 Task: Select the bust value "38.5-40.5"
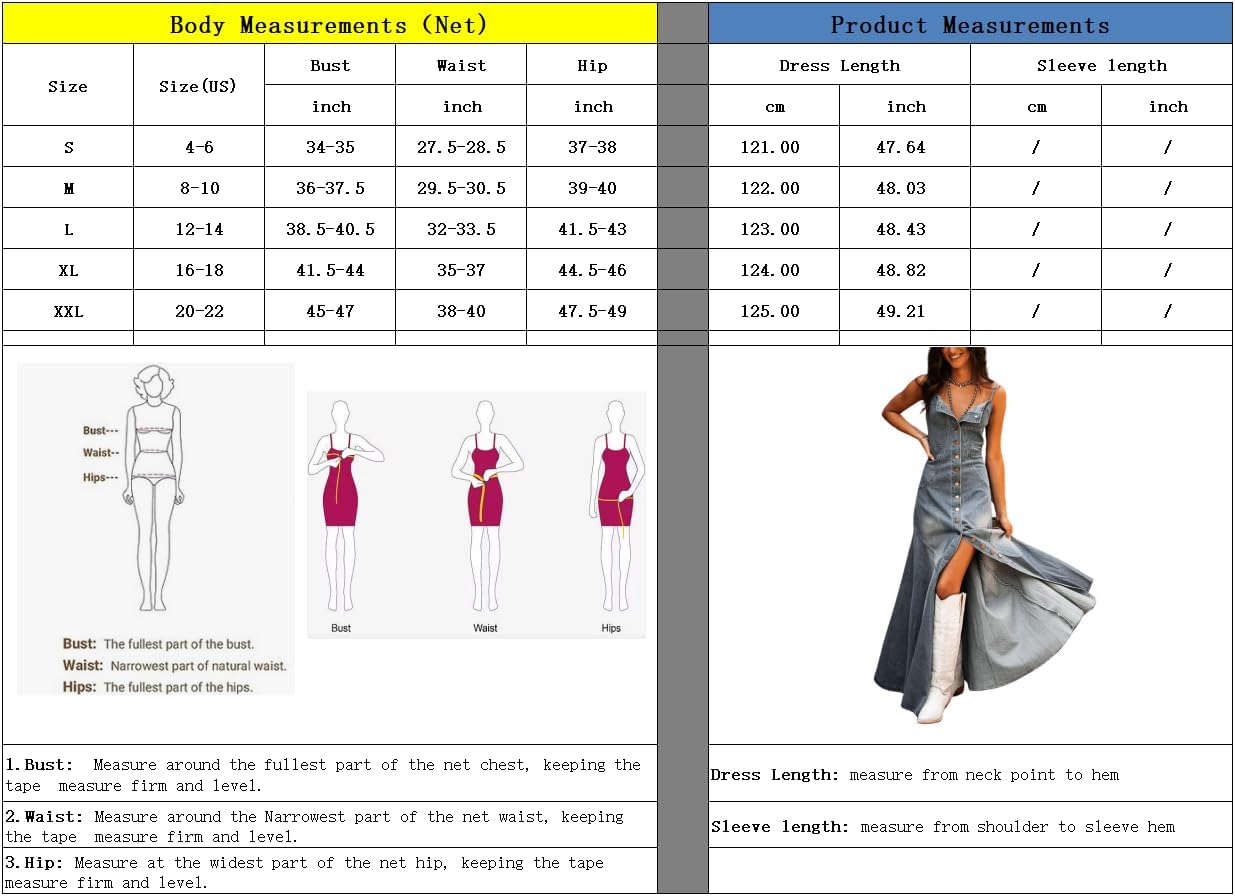click(x=330, y=229)
